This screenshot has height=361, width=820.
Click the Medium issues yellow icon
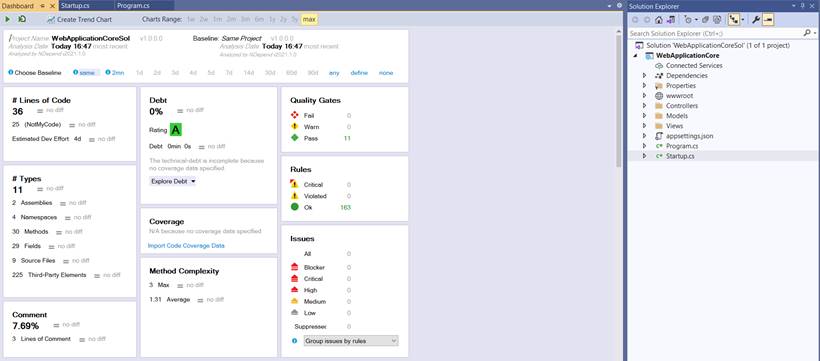pyautogui.click(x=294, y=301)
